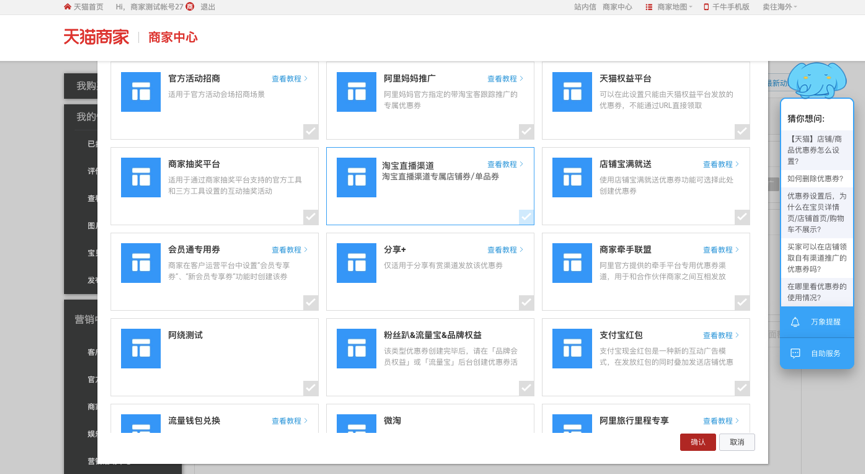Open question 优惠券设置后为什么不展示?
Viewport: 865px width, 474px height.
click(x=816, y=212)
